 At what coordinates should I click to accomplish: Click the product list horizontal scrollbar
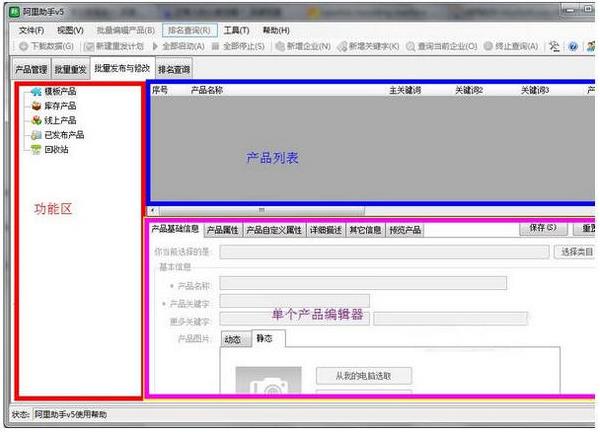pos(260,211)
